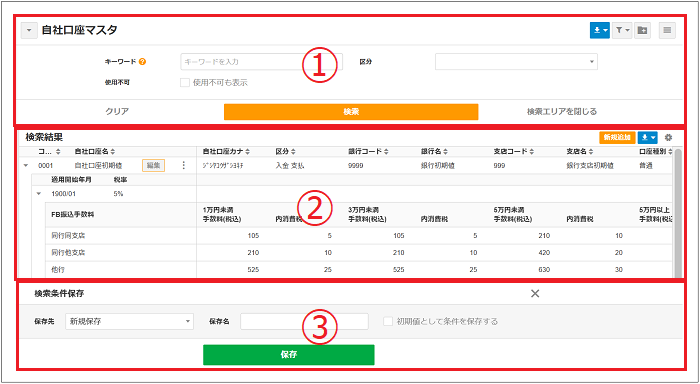Click the 普通 account type cell
Viewport: 700px width, 384px height.
click(646, 166)
